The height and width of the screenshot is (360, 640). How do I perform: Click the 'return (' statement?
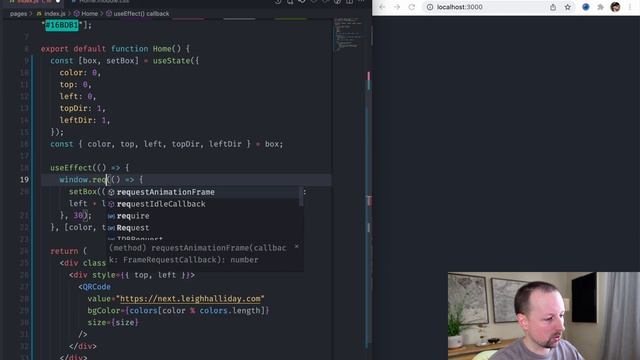[69, 251]
